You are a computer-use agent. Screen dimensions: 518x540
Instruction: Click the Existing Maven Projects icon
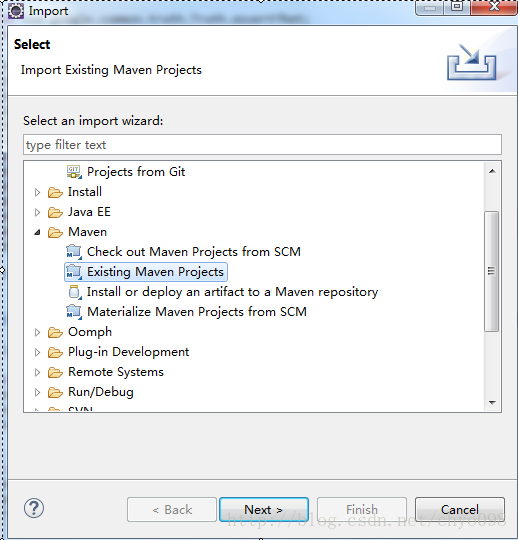74,272
